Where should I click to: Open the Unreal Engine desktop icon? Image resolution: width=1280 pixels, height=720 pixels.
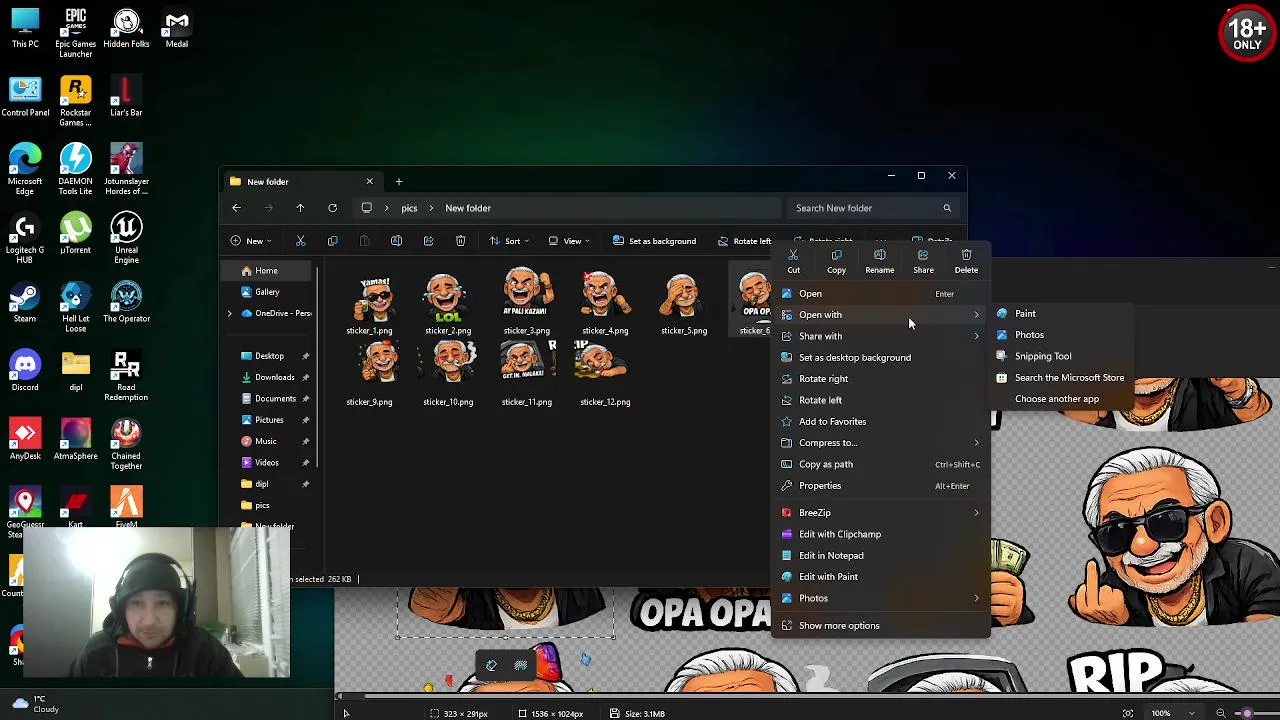click(126, 239)
